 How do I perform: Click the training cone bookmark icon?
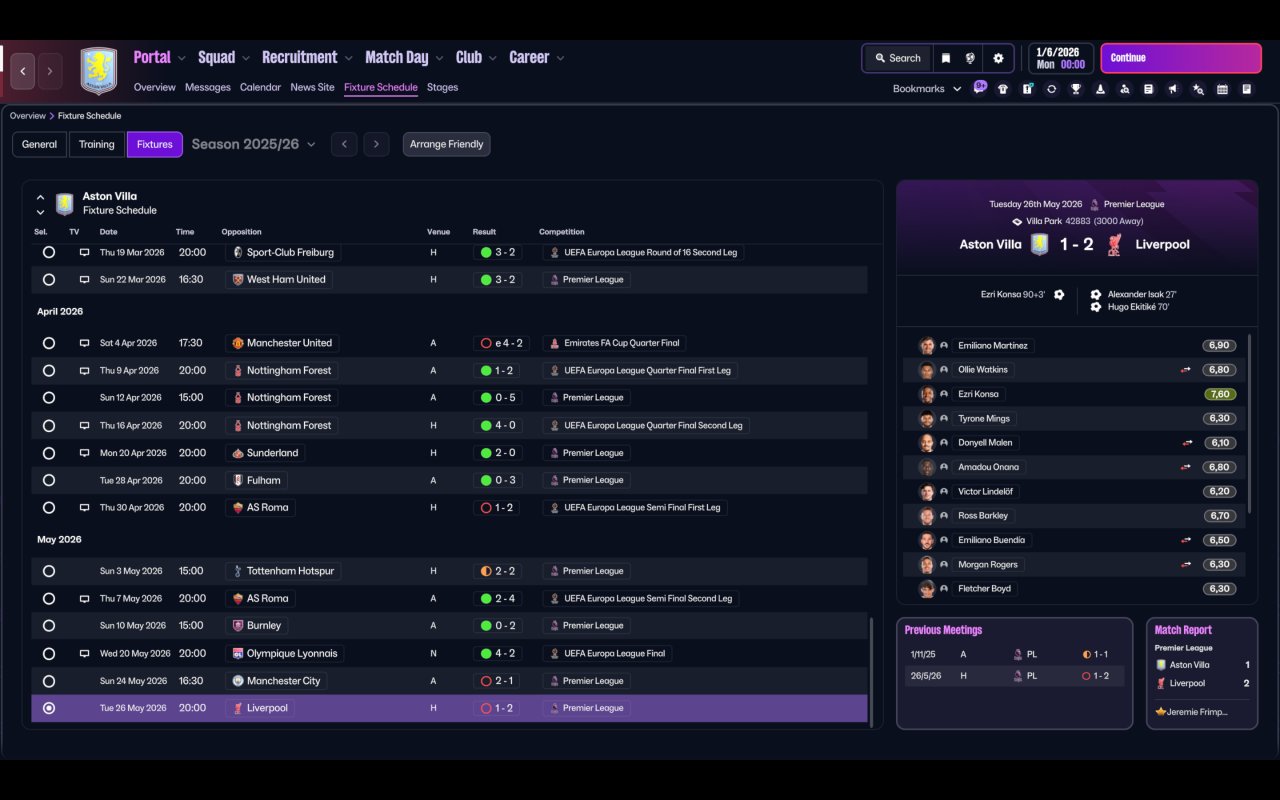pyautogui.click(x=1100, y=89)
